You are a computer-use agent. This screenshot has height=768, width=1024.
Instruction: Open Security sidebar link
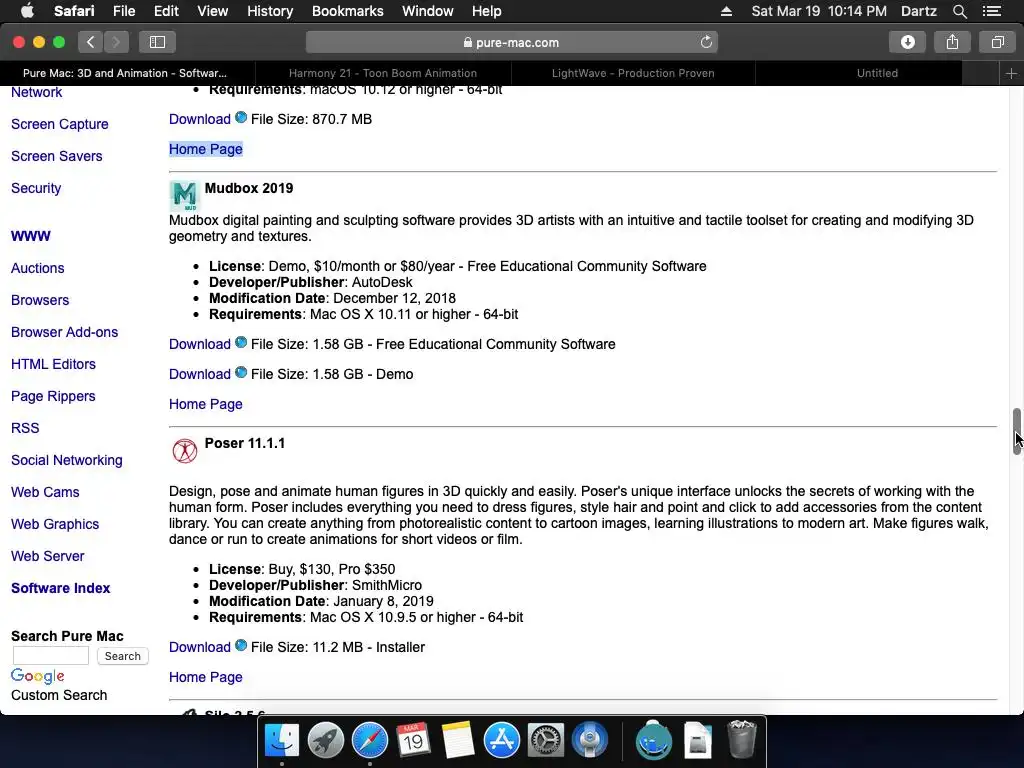36,188
